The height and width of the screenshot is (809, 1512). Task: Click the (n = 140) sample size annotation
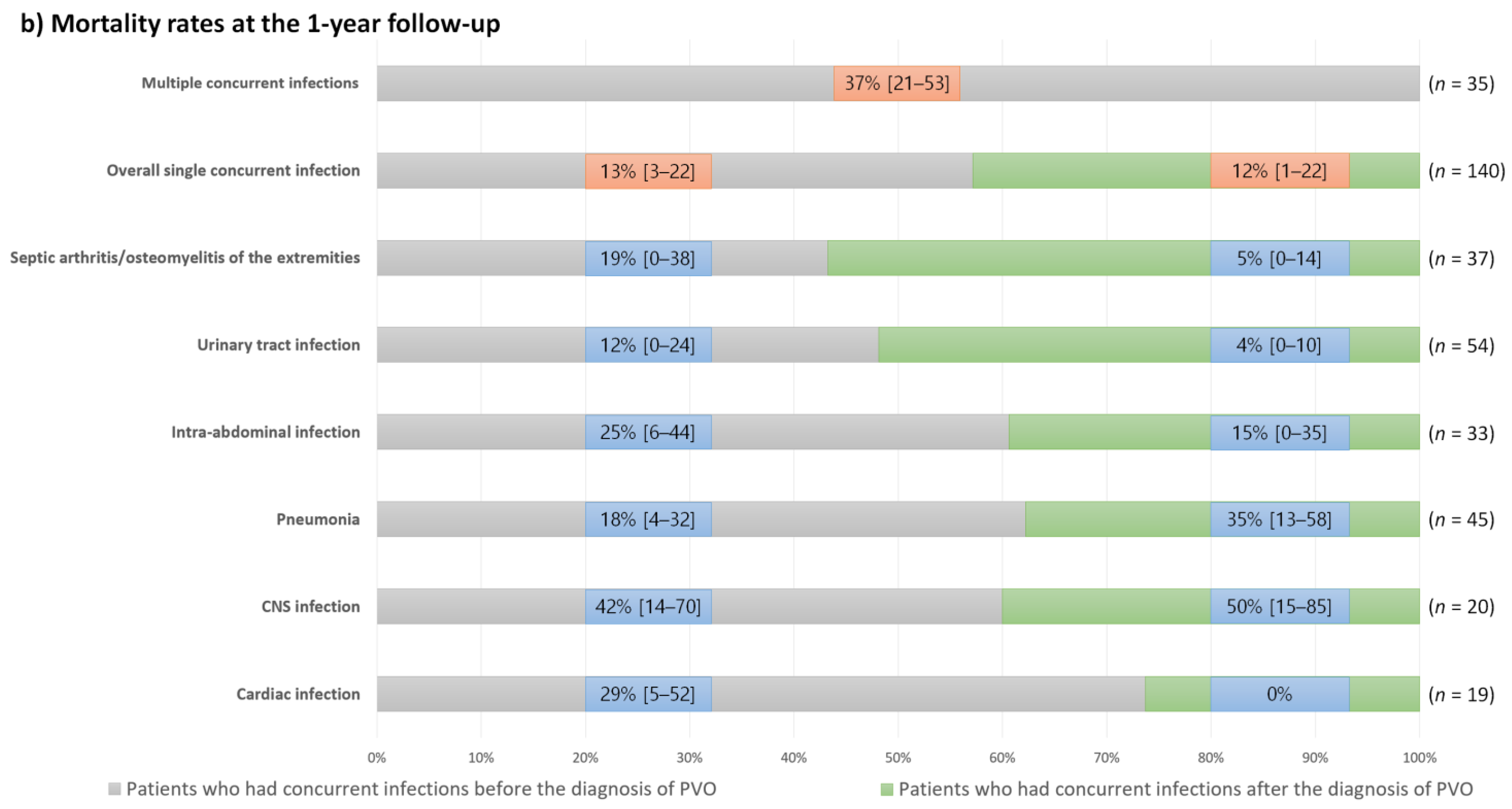(1466, 171)
